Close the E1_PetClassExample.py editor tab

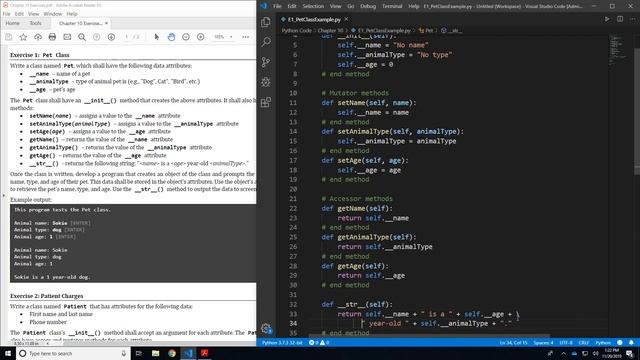coord(346,19)
